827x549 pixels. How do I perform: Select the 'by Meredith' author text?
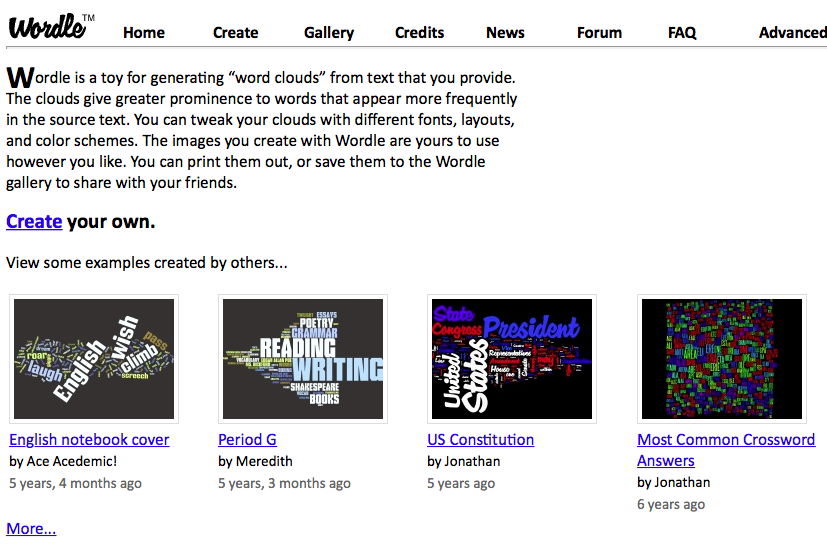pos(255,461)
